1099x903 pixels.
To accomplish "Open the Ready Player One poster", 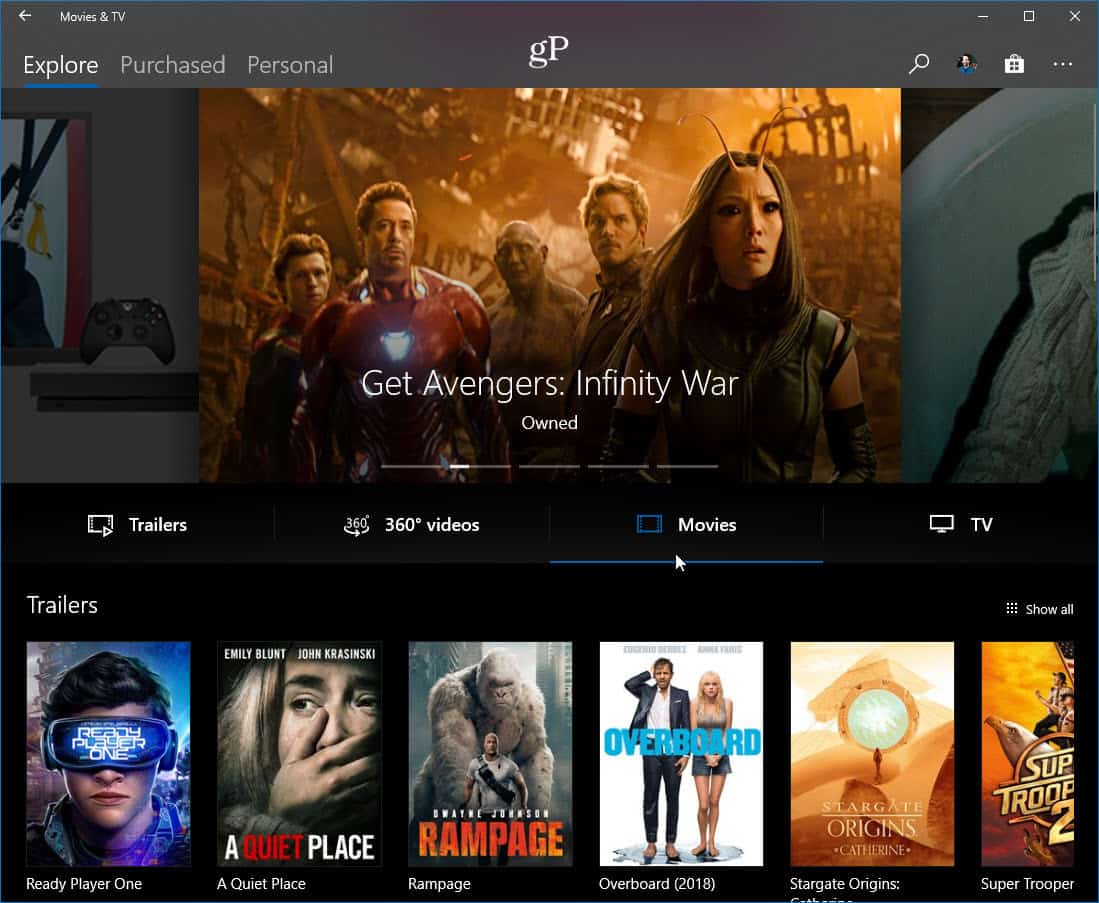I will tap(108, 754).
